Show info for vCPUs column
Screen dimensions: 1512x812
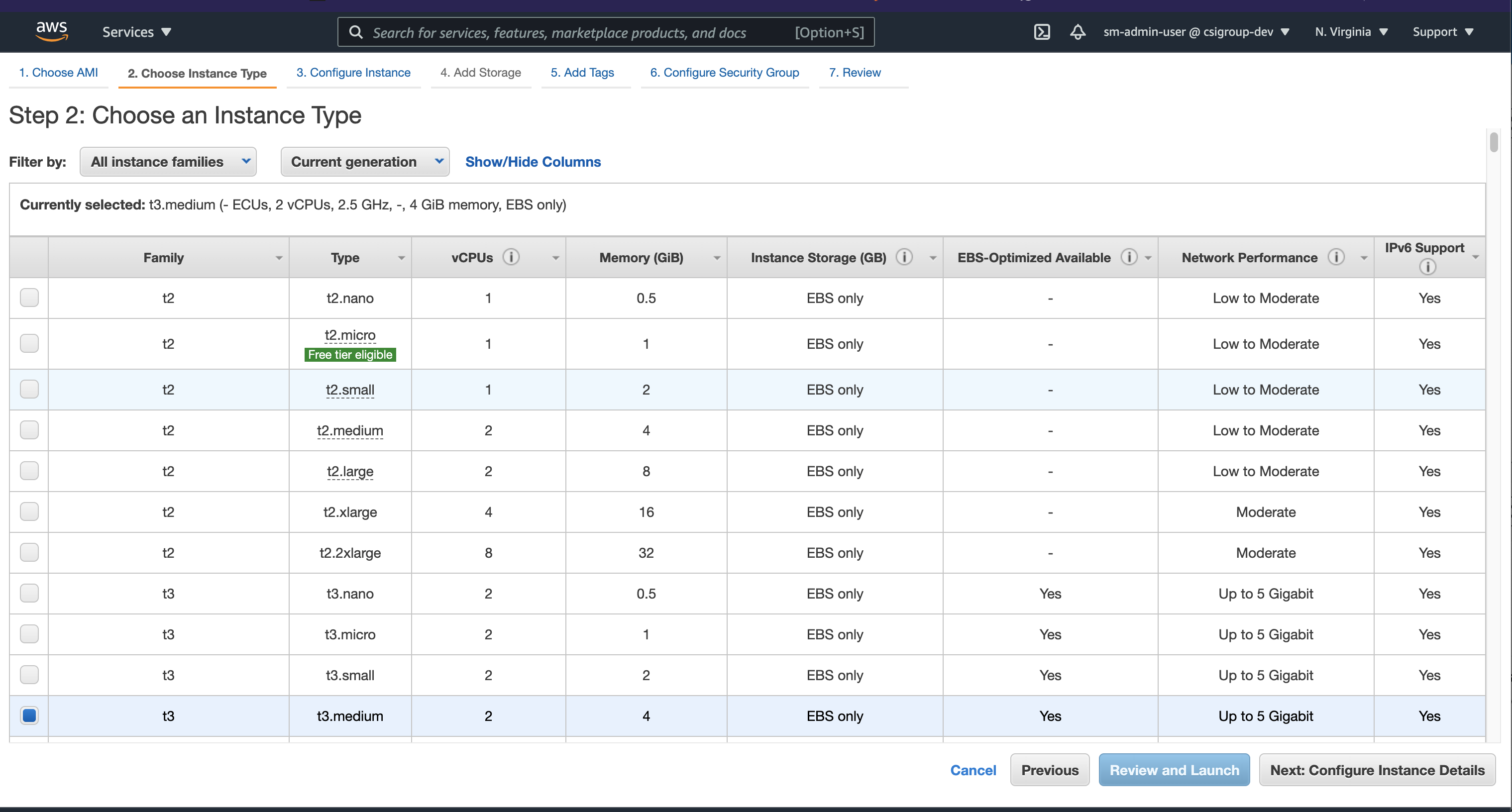pos(511,257)
